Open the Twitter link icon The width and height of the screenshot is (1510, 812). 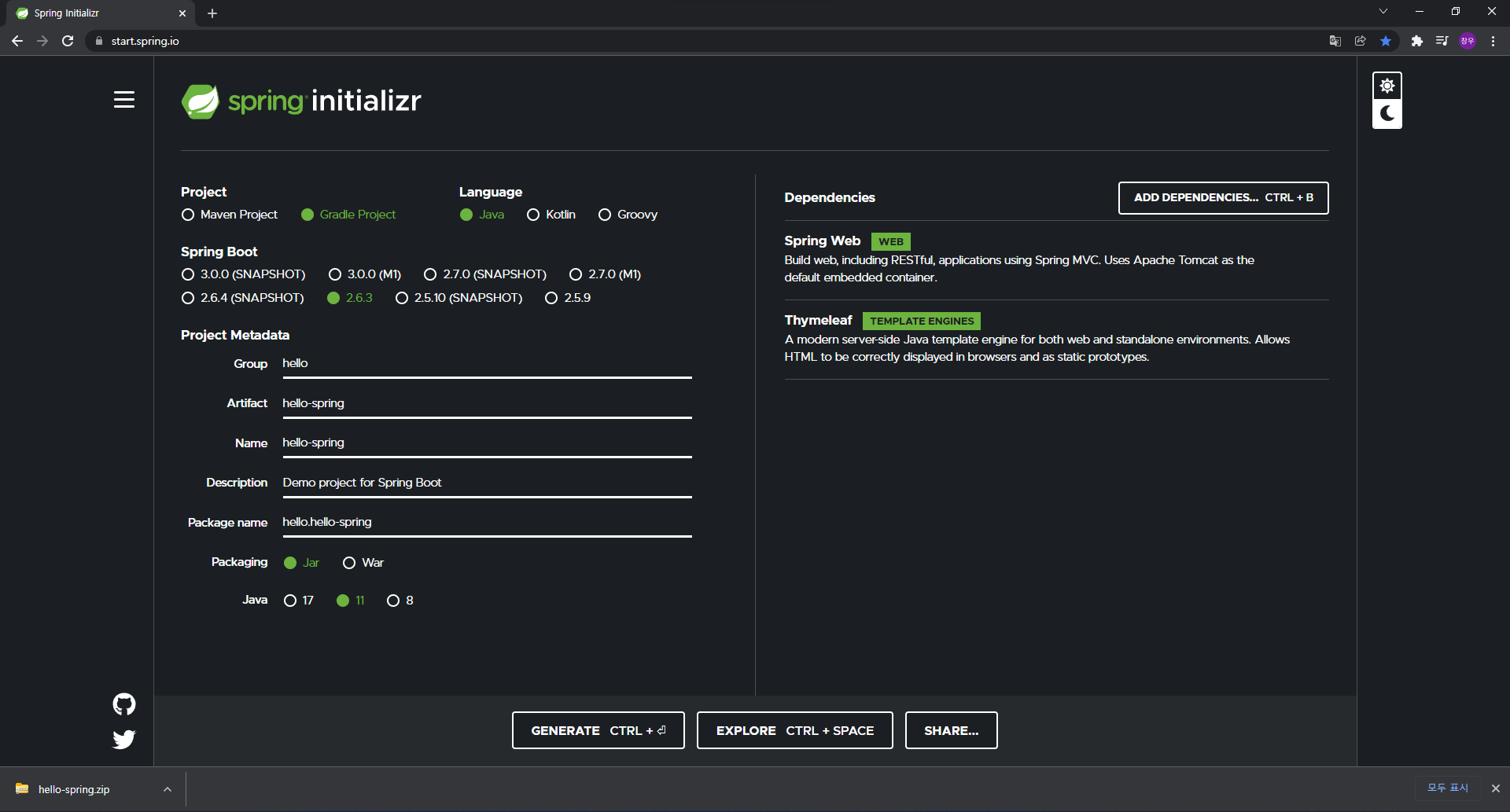tap(124, 739)
